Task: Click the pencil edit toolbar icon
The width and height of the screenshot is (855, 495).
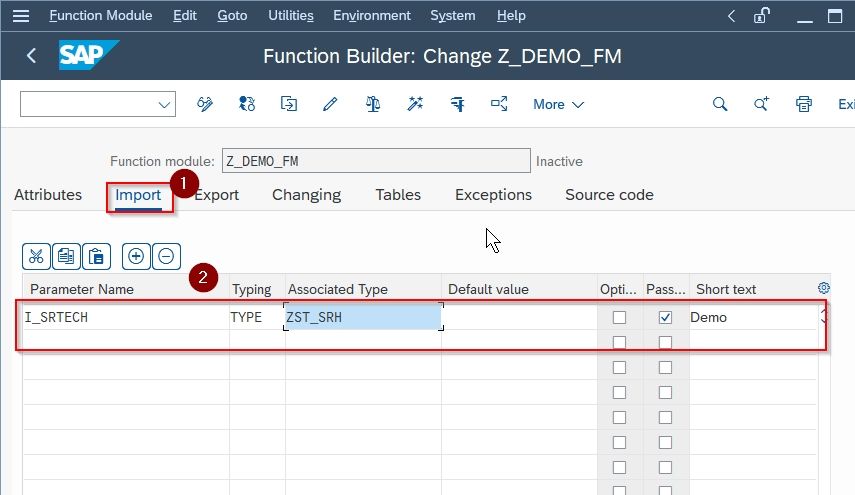Action: click(330, 104)
